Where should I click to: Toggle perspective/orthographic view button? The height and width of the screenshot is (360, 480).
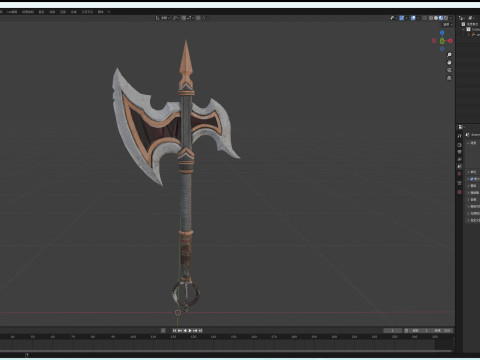point(449,78)
